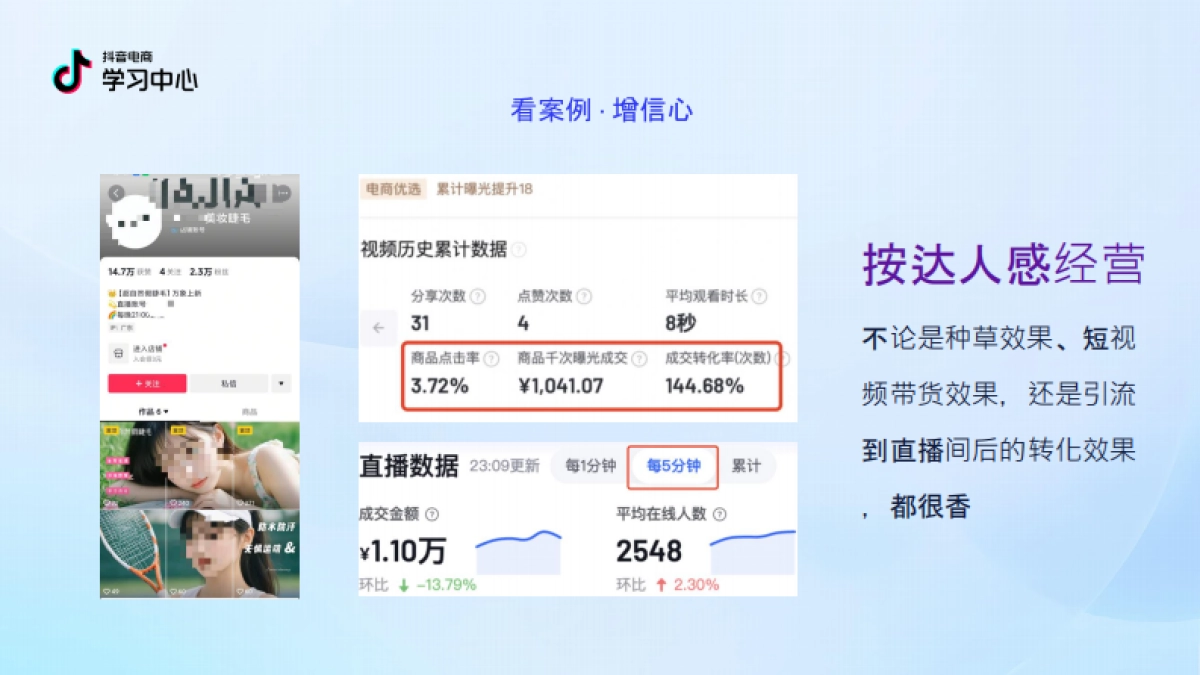This screenshot has height=675, width=1200.
Task: Expand the 作品 6 dropdown
Action: click(154, 411)
